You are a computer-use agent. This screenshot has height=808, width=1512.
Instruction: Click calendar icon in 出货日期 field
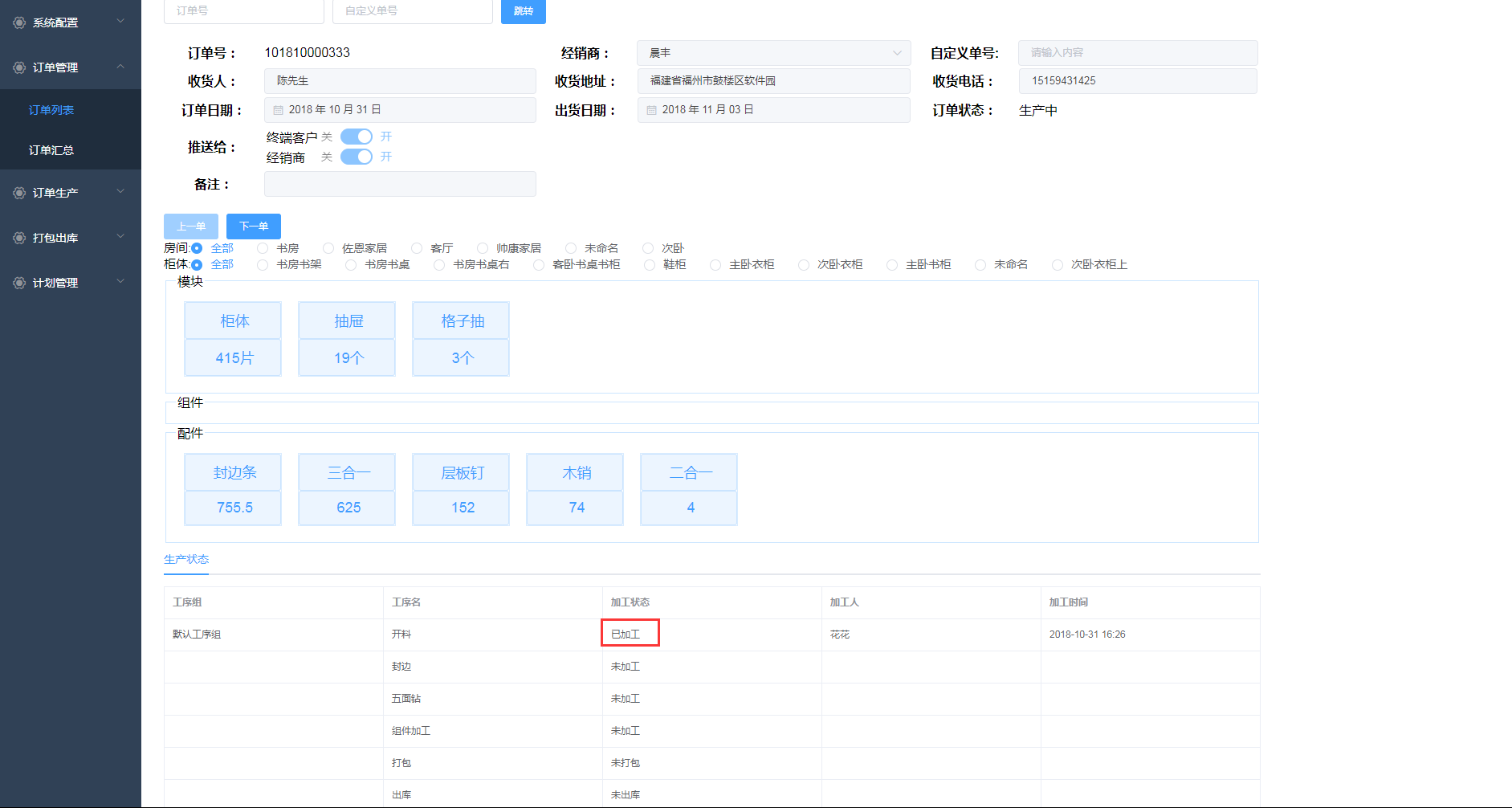pos(651,110)
